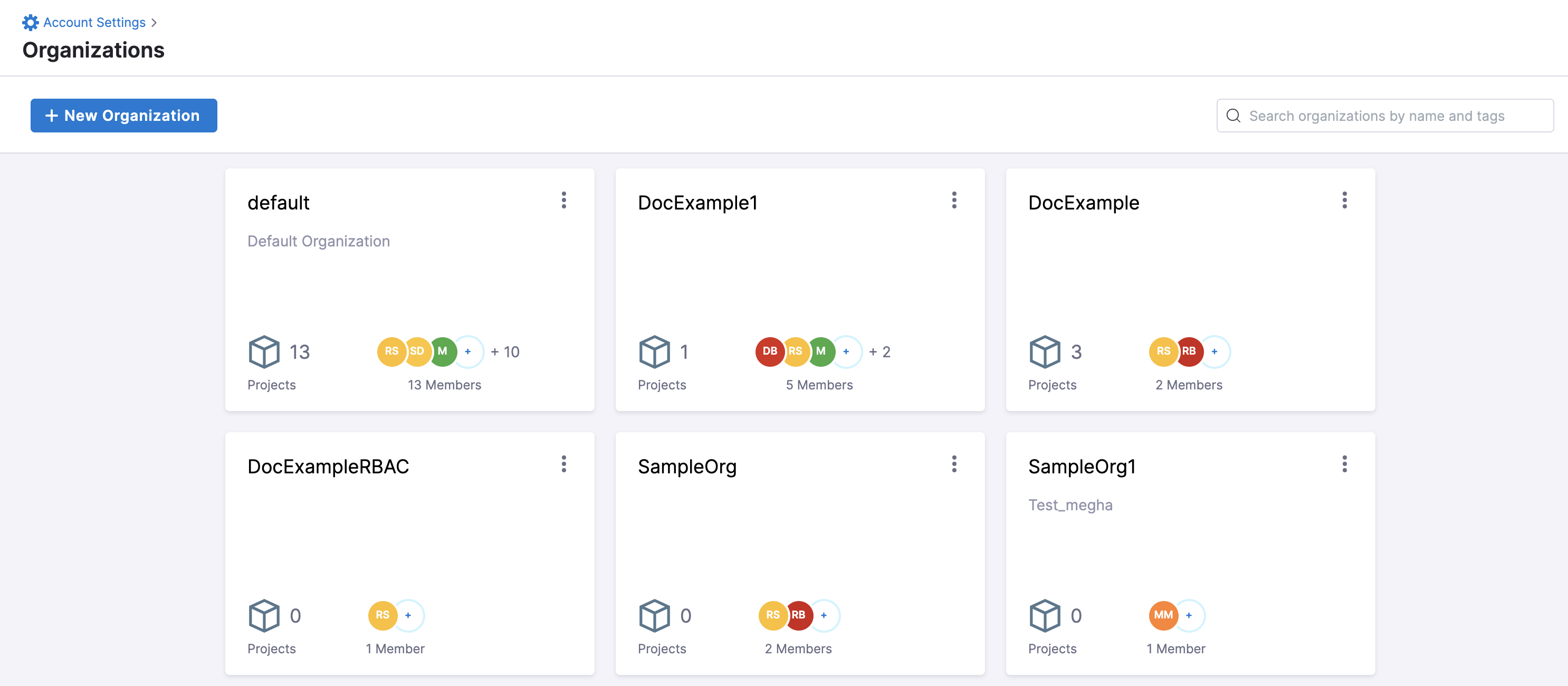The height and width of the screenshot is (686, 1568).
Task: Click add-member plus icon on default org
Action: click(467, 352)
